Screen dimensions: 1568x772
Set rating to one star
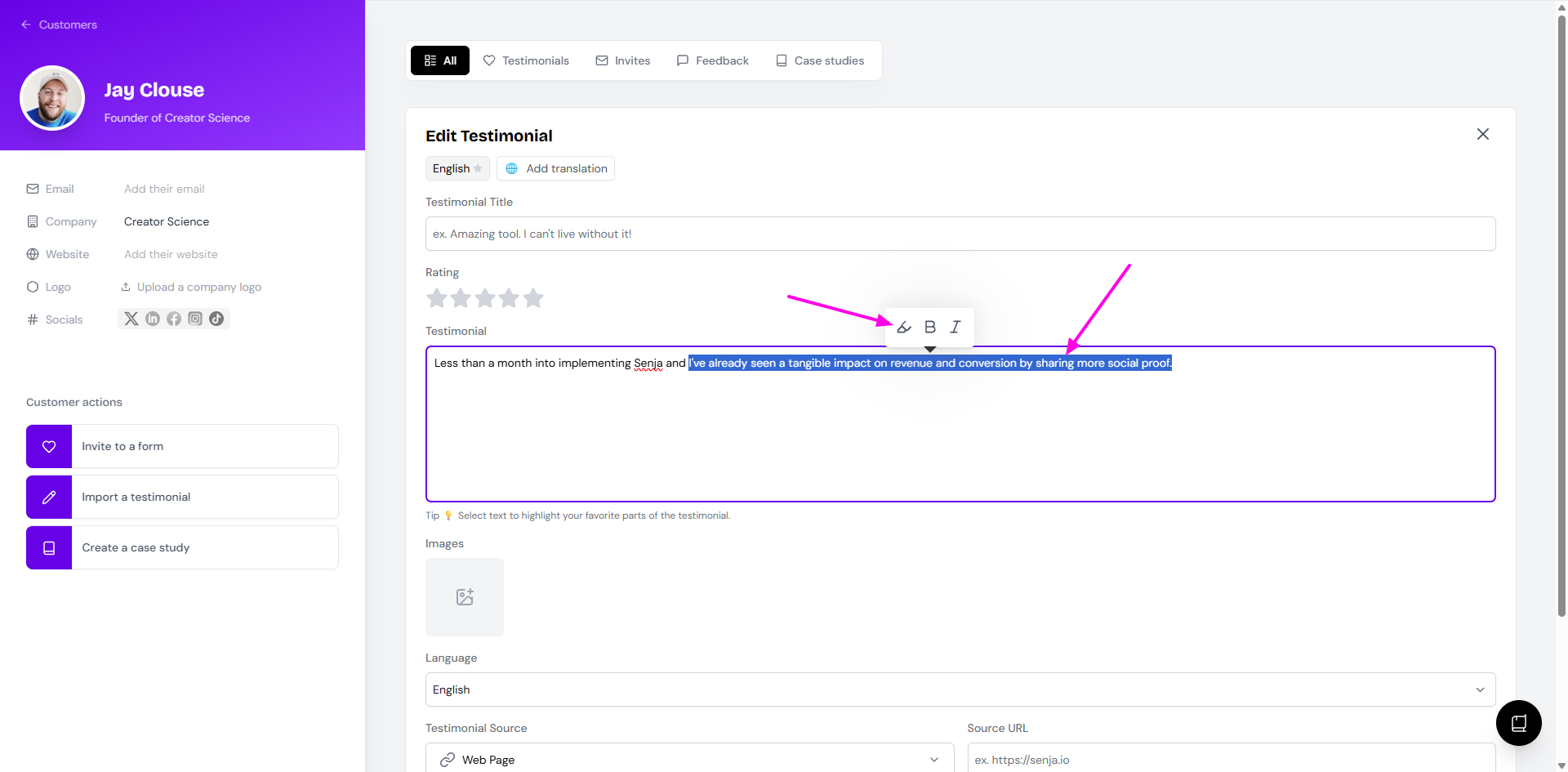(x=437, y=298)
